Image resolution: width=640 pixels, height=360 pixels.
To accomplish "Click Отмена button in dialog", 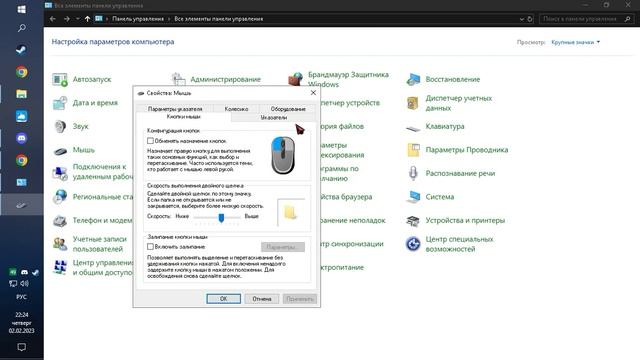I will coord(262,299).
